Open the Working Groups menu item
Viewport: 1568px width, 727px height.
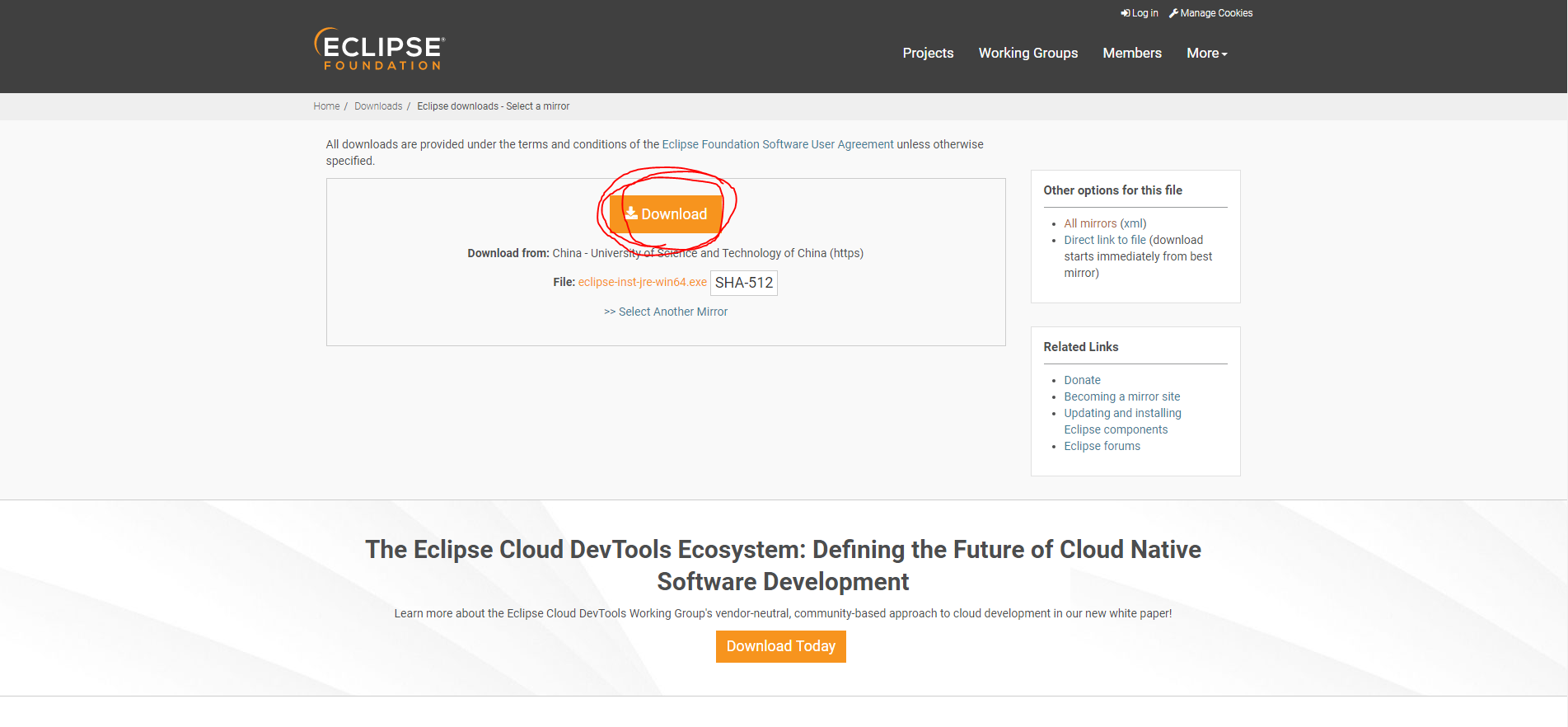[1028, 53]
